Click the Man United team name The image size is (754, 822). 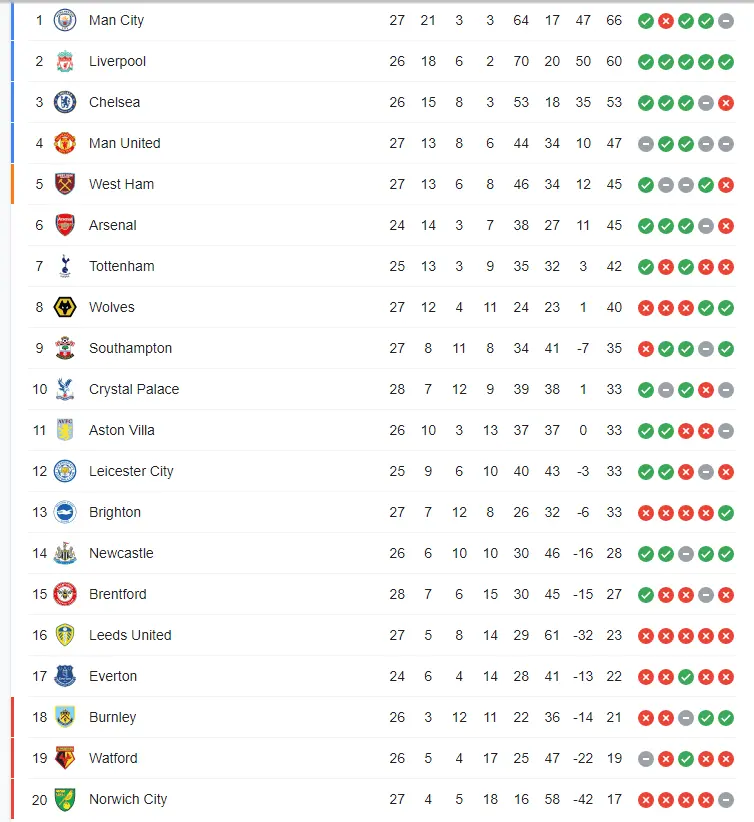(x=124, y=143)
